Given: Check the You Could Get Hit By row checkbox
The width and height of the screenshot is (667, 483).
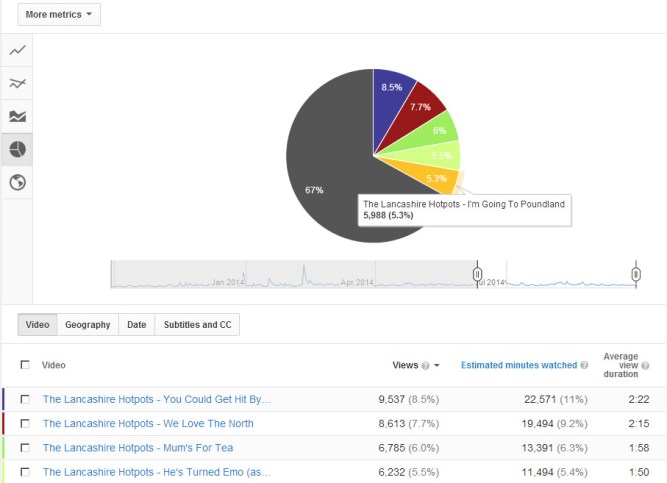Looking at the screenshot, I should pos(25,399).
